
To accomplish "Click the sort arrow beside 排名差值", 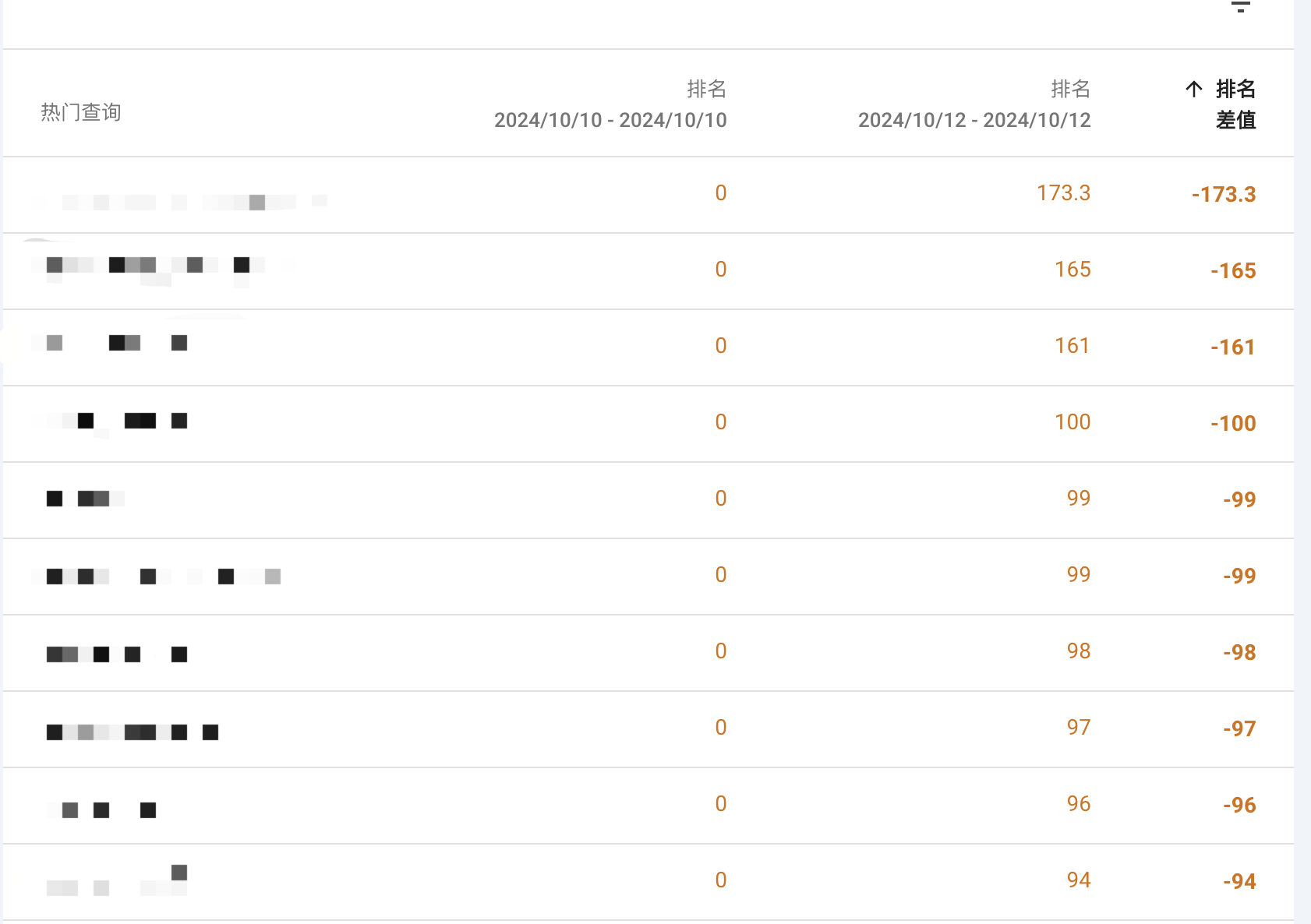I will tap(1193, 89).
